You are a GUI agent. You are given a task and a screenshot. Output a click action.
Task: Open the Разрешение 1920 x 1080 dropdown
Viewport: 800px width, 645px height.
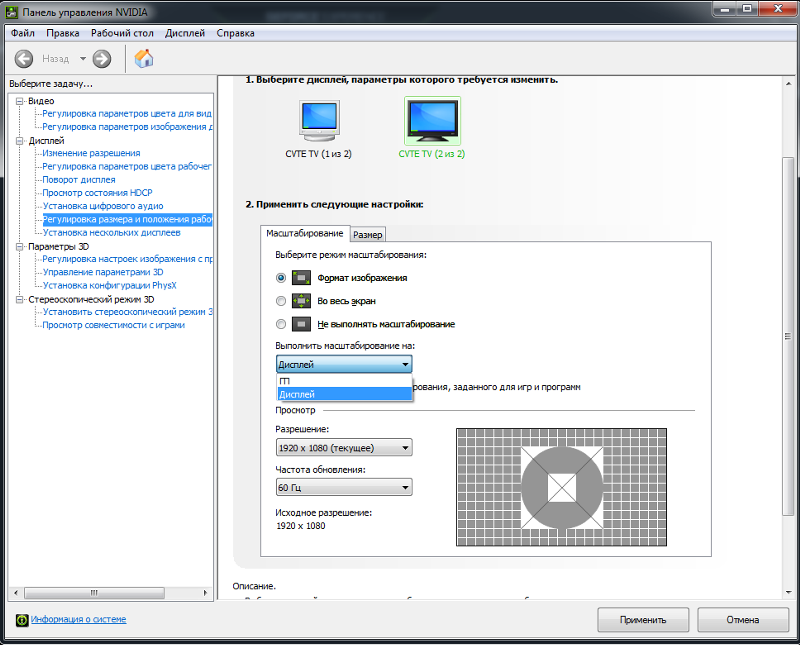point(344,448)
